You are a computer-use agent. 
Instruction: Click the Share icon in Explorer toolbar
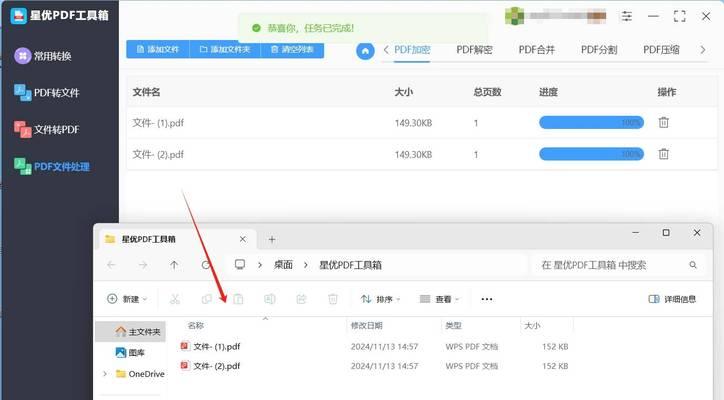coord(301,299)
